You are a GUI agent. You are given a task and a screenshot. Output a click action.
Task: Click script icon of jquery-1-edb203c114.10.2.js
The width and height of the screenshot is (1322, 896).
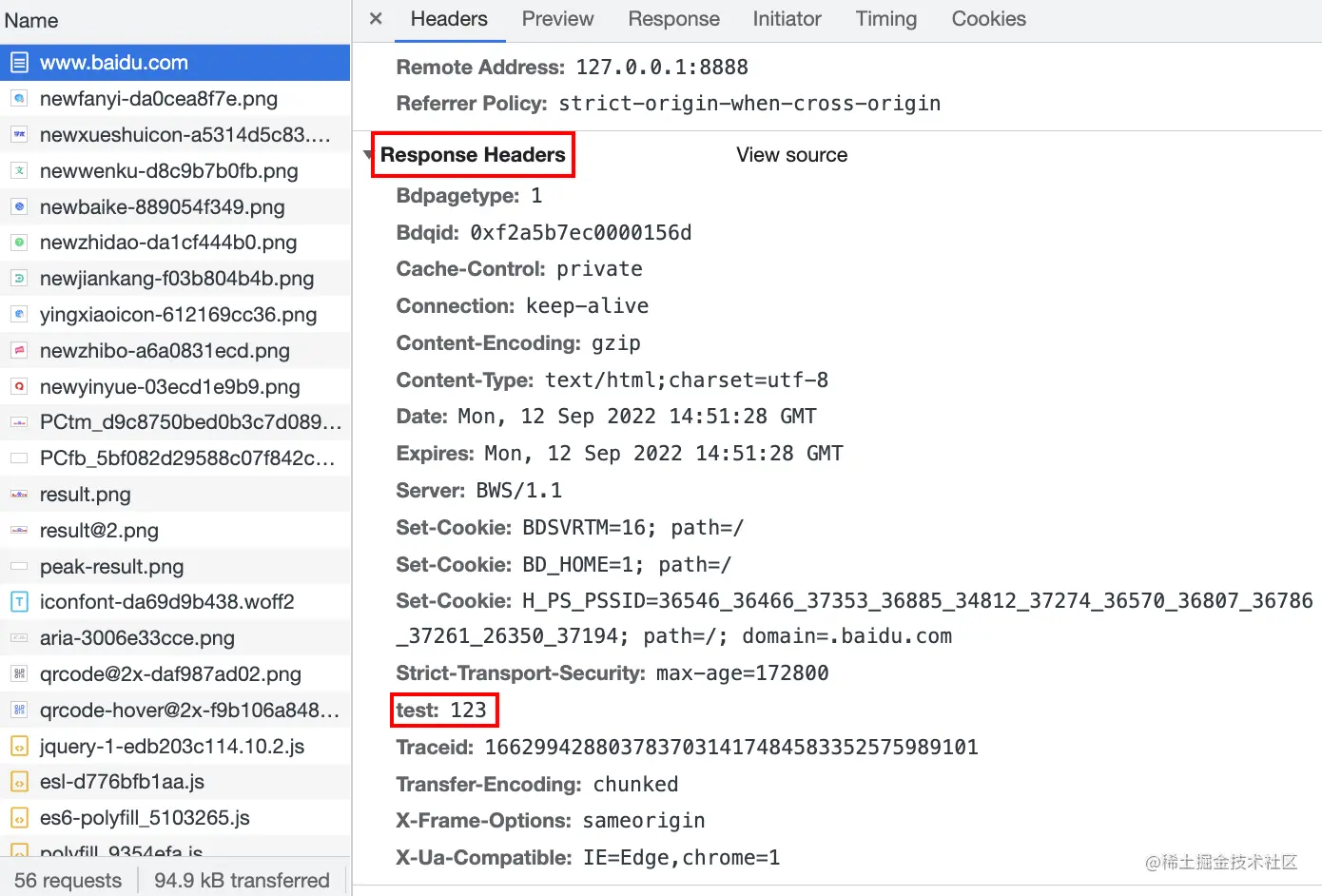pyautogui.click(x=19, y=747)
